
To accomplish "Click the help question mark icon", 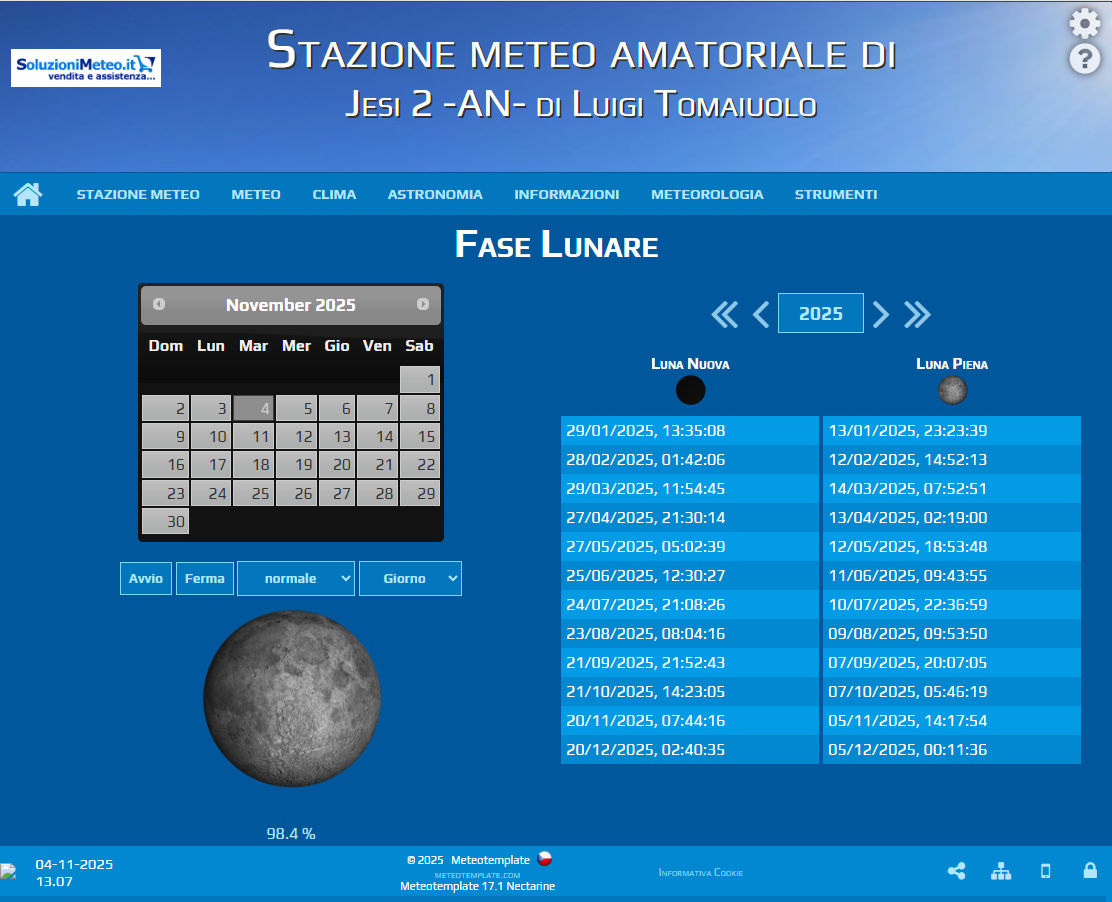I will tap(1084, 59).
